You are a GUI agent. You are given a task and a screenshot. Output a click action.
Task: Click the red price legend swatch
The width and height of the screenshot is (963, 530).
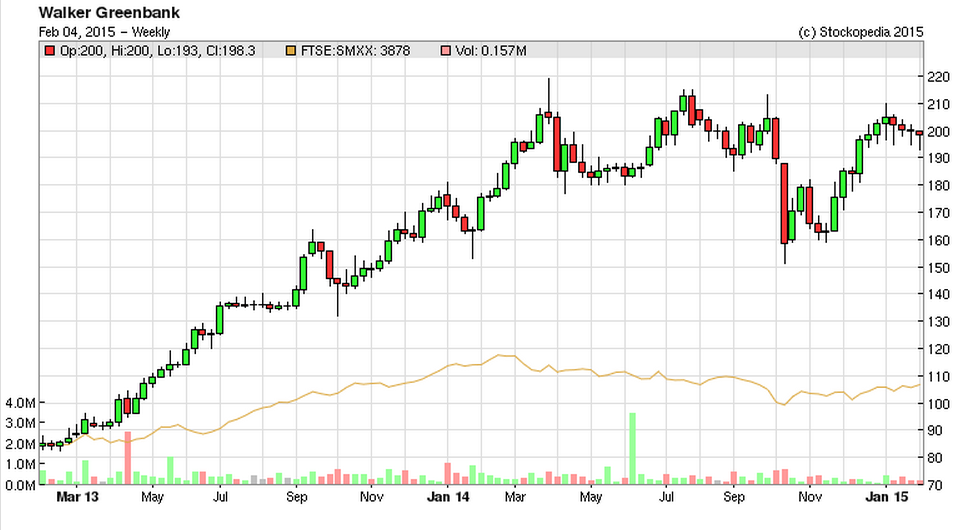(x=50, y=51)
